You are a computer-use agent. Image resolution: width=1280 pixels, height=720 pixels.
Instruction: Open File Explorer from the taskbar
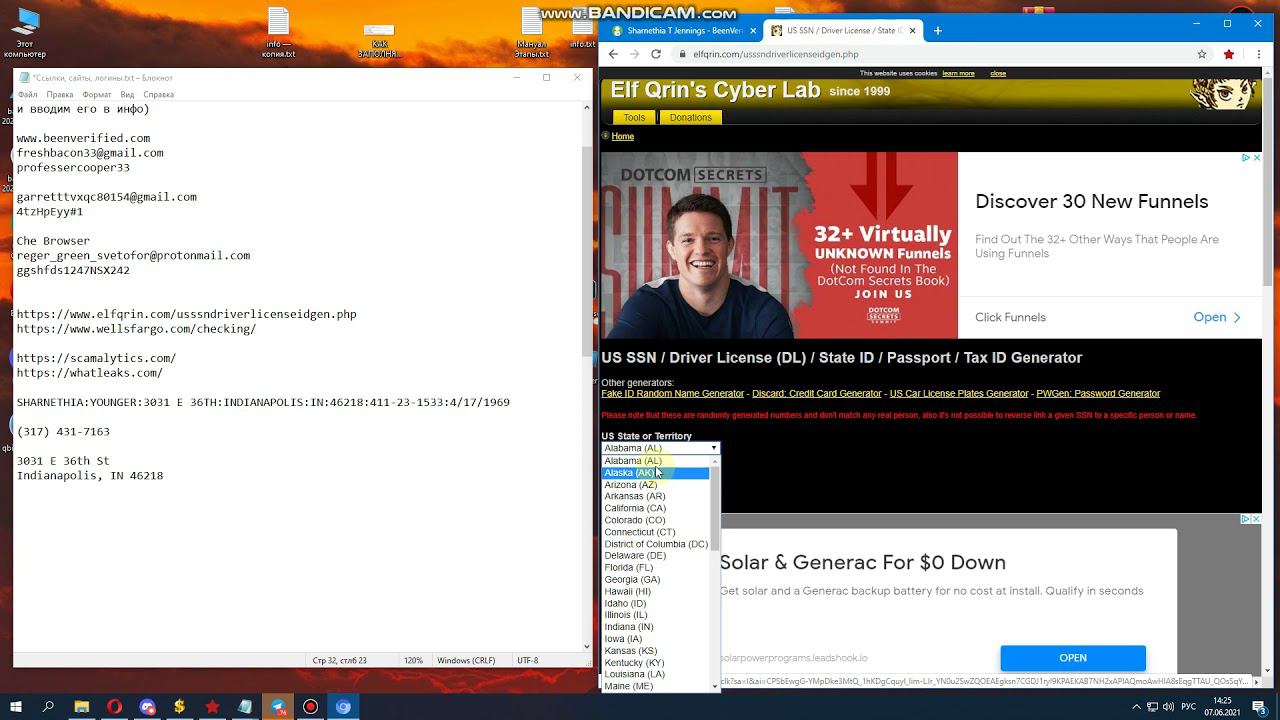pyautogui.click(x=82, y=706)
